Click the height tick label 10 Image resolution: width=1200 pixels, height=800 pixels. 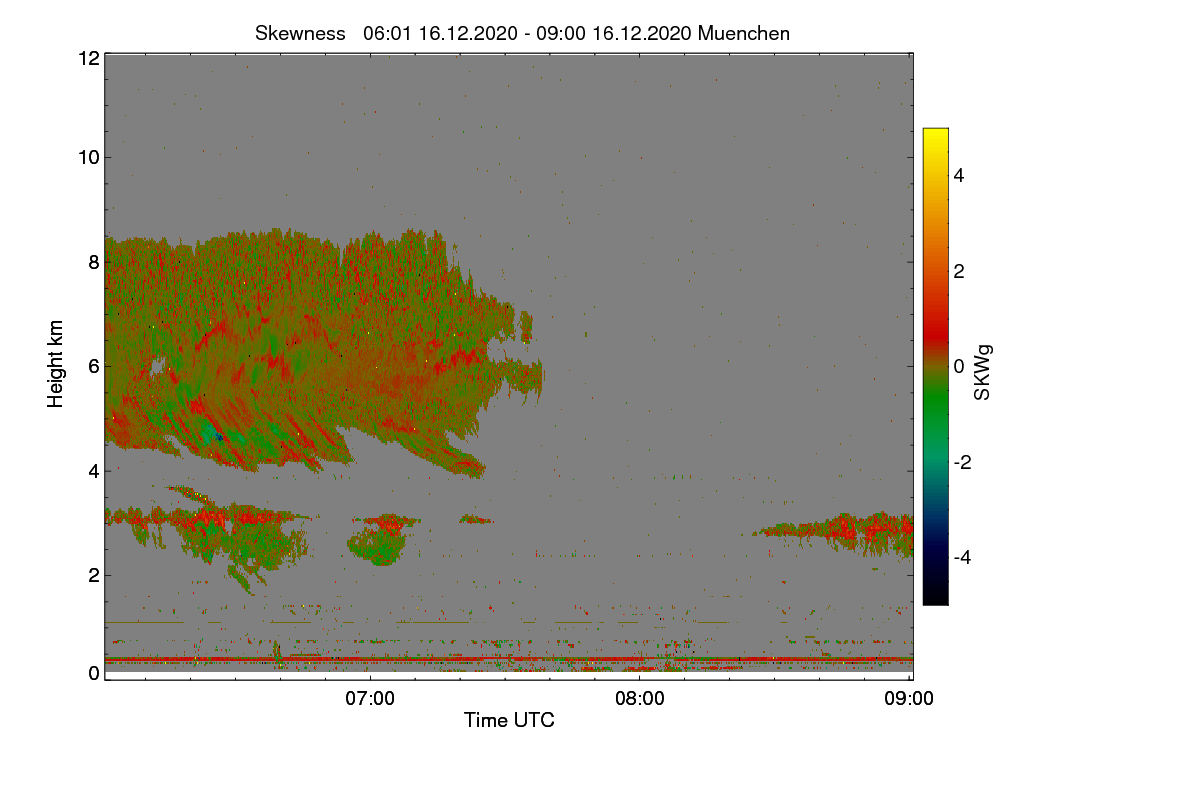click(x=88, y=157)
